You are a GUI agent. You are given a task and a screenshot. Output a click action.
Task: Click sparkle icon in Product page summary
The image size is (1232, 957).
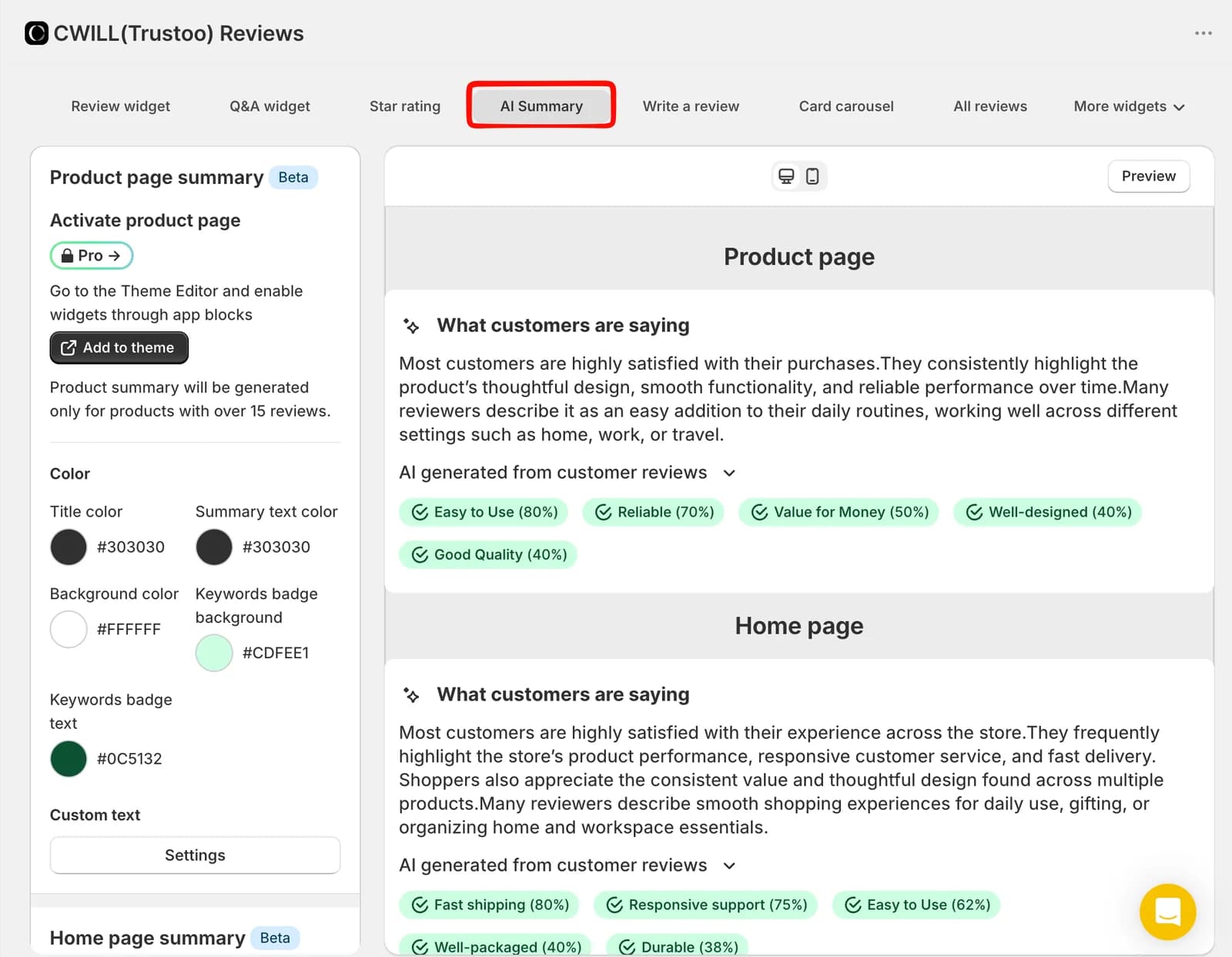(x=411, y=326)
